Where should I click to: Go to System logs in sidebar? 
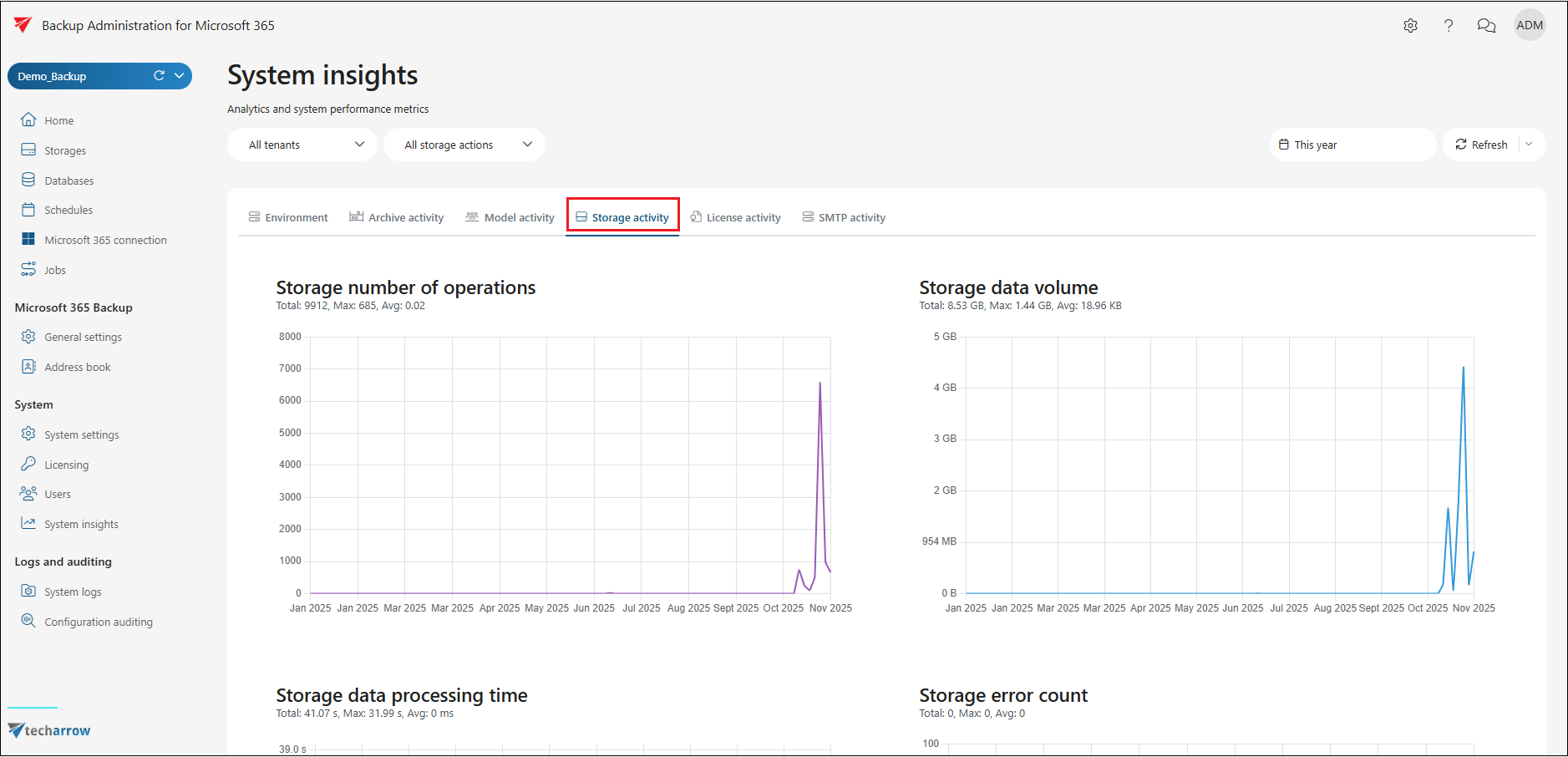73,592
